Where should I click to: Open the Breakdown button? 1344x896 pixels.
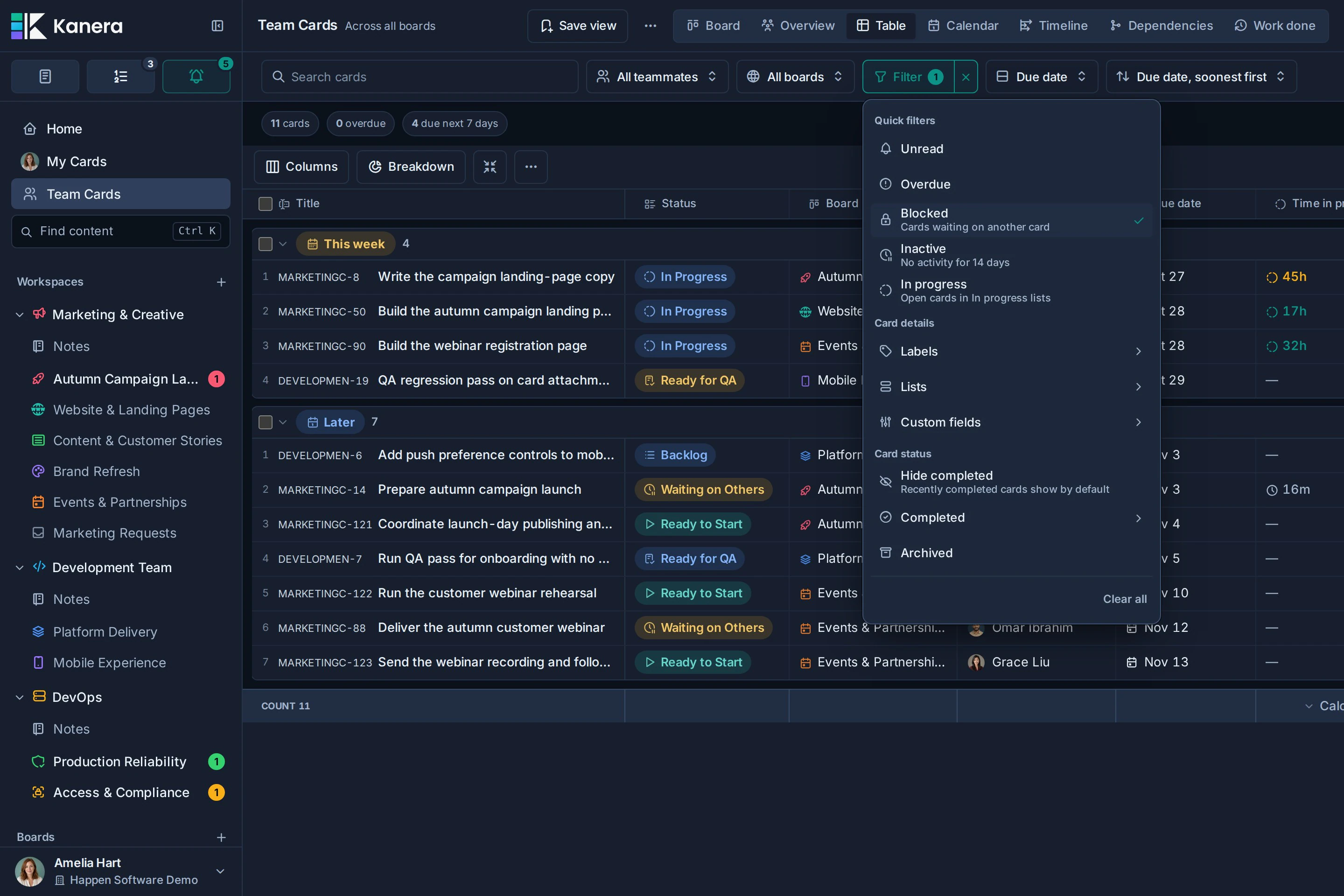click(x=411, y=166)
